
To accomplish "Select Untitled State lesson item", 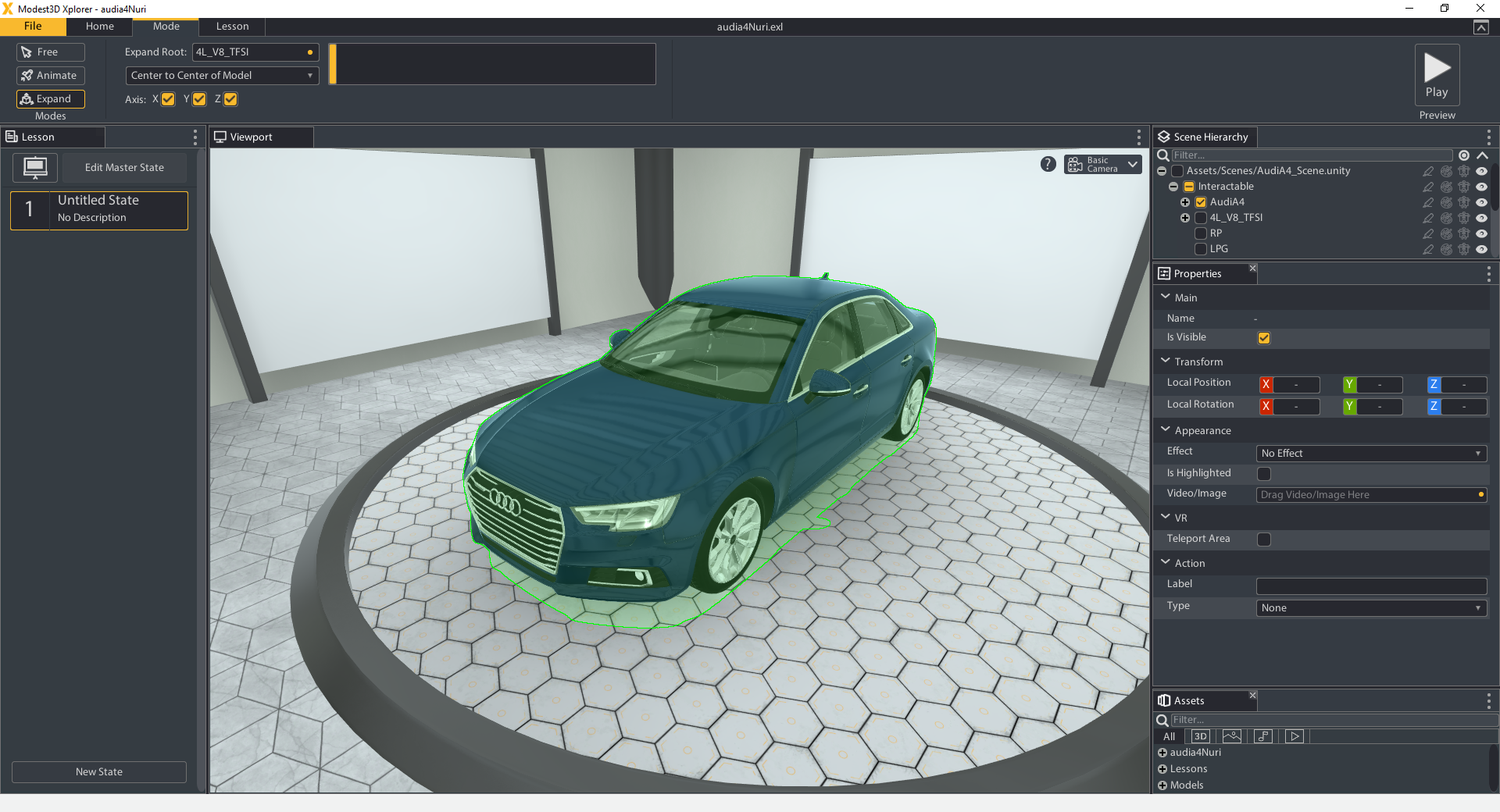I will [99, 211].
